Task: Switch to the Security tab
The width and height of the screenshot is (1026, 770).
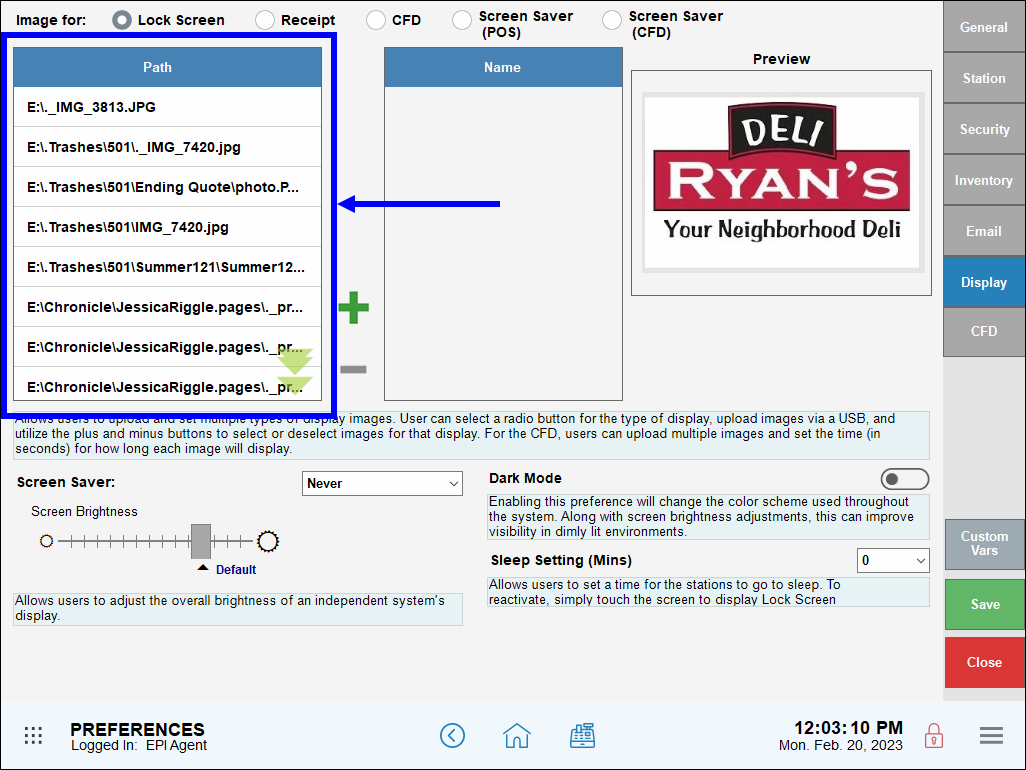Action: pos(983,129)
